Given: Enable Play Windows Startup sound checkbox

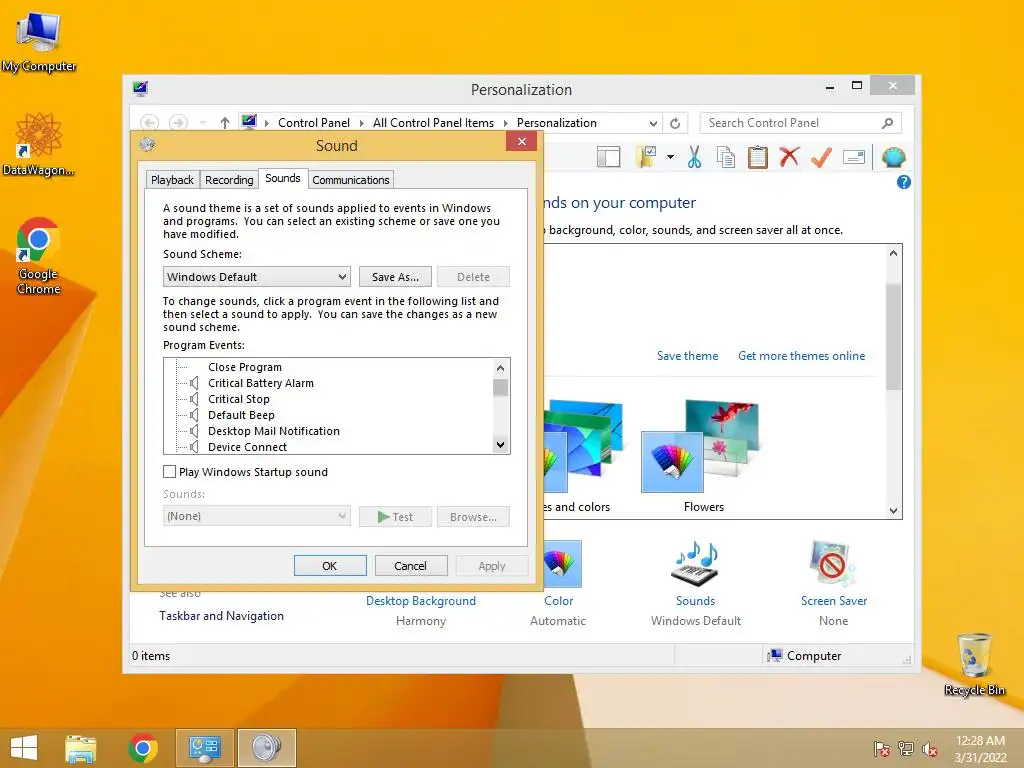Looking at the screenshot, I should (x=169, y=472).
